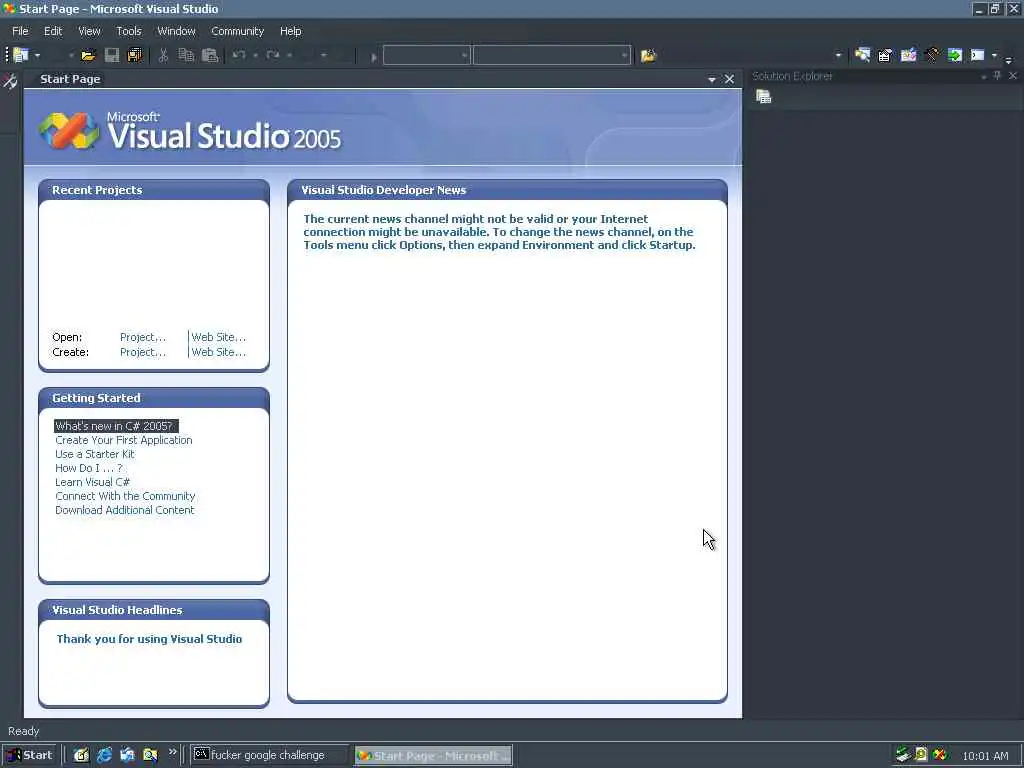Image resolution: width=1024 pixels, height=768 pixels.
Task: Open the Properties Window toolbar icon
Action: pyautogui.click(x=885, y=56)
